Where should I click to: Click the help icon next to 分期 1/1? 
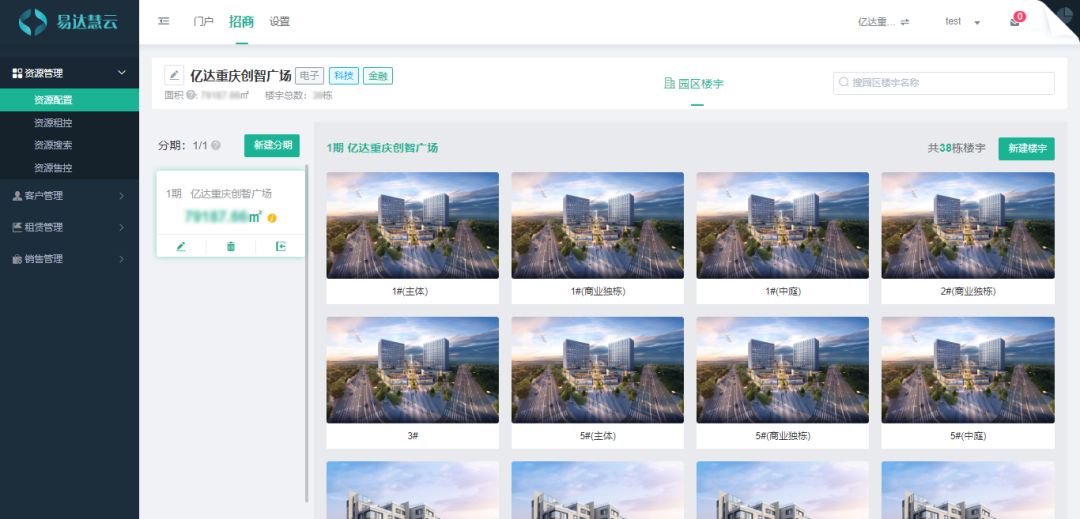point(216,146)
